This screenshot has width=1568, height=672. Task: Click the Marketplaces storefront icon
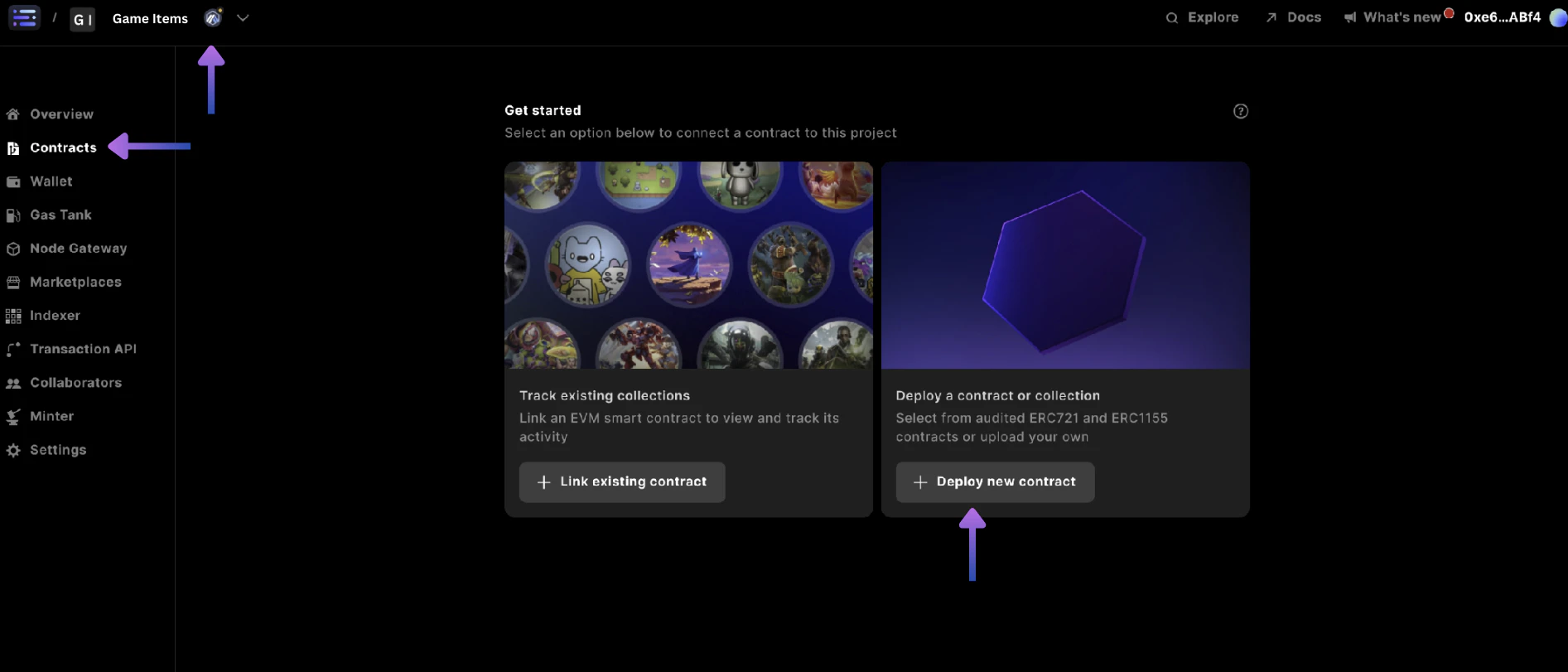pos(13,283)
